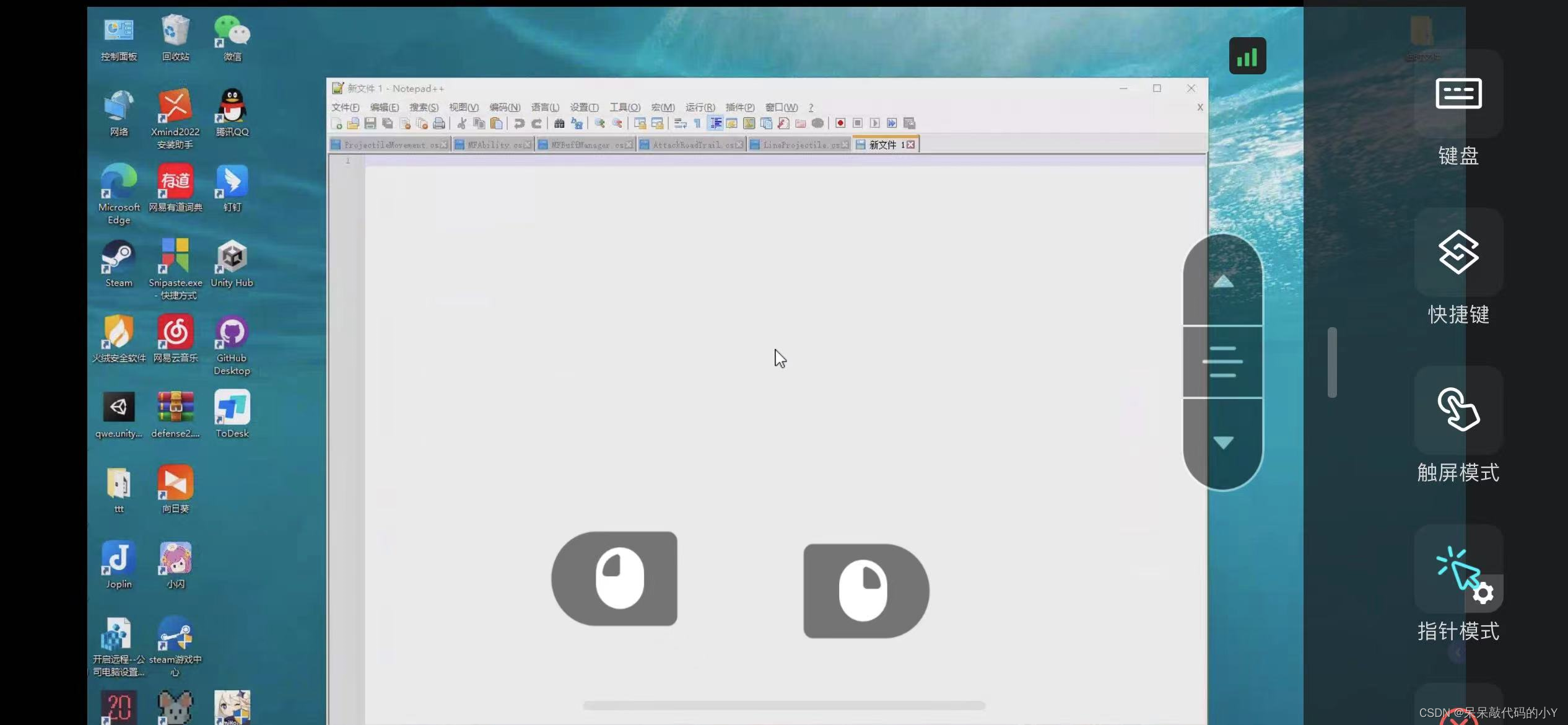
Task: Undo the last edit in Notepad++
Action: point(519,123)
